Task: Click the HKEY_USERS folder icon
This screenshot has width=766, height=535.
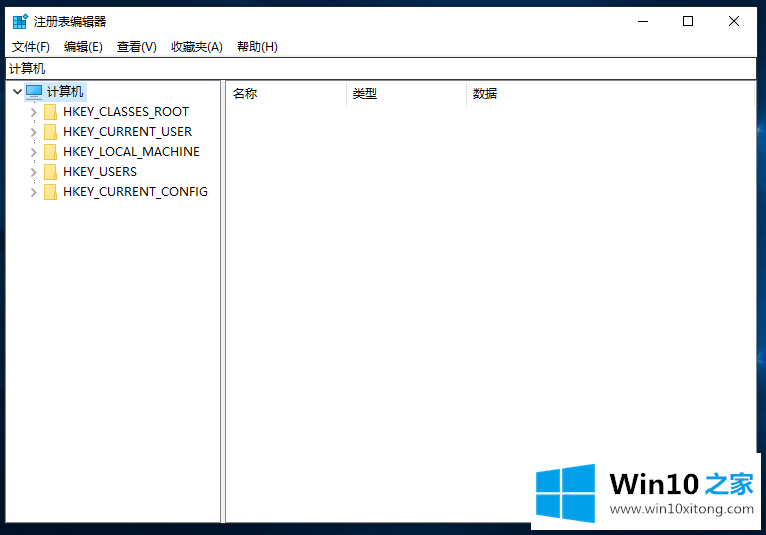Action: pos(51,172)
